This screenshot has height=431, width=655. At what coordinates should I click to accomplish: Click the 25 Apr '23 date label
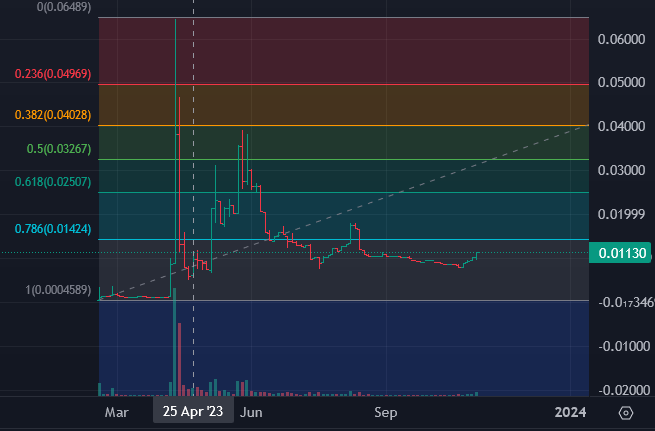click(193, 411)
